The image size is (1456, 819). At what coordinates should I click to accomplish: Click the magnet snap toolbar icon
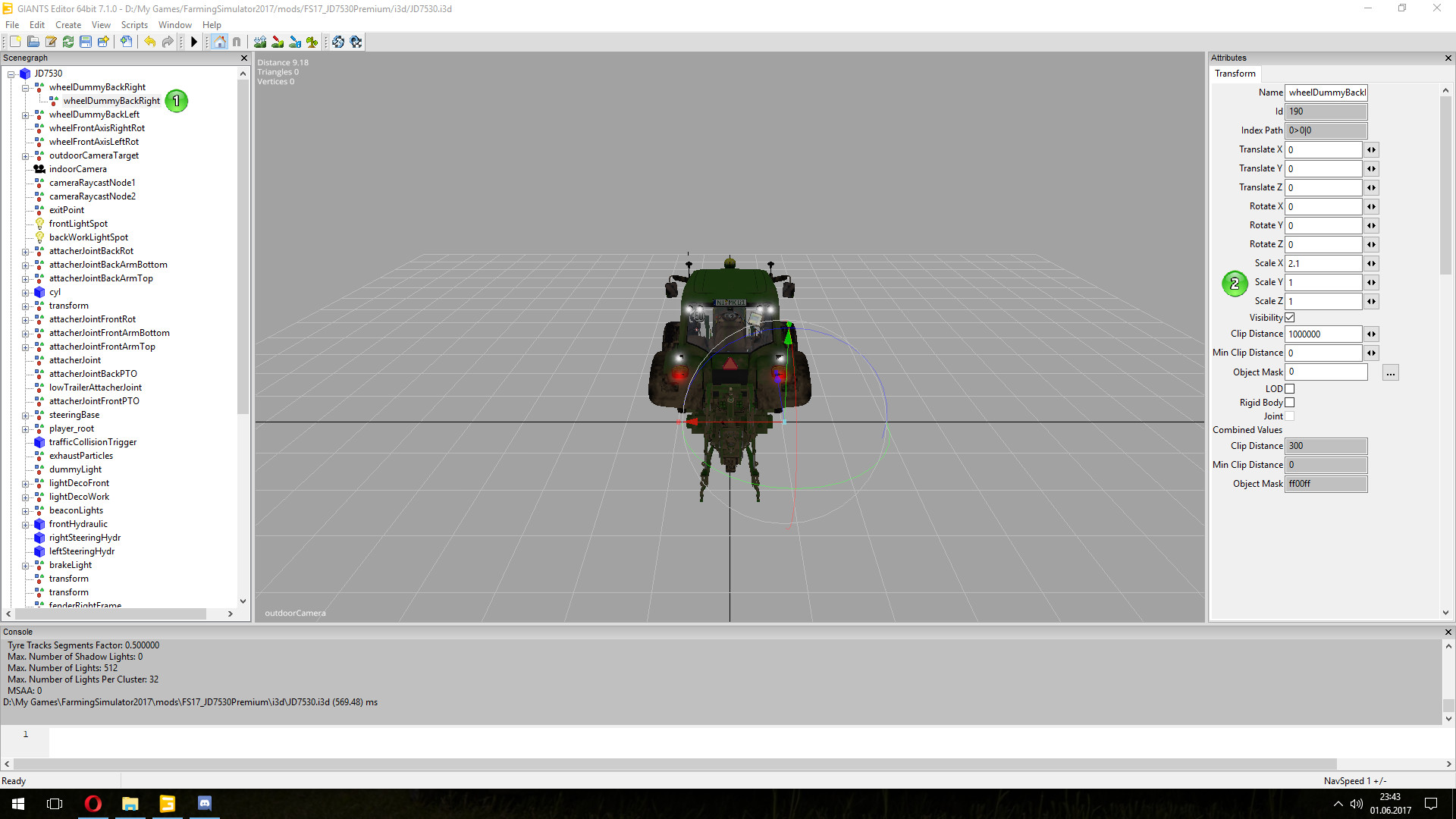[237, 42]
